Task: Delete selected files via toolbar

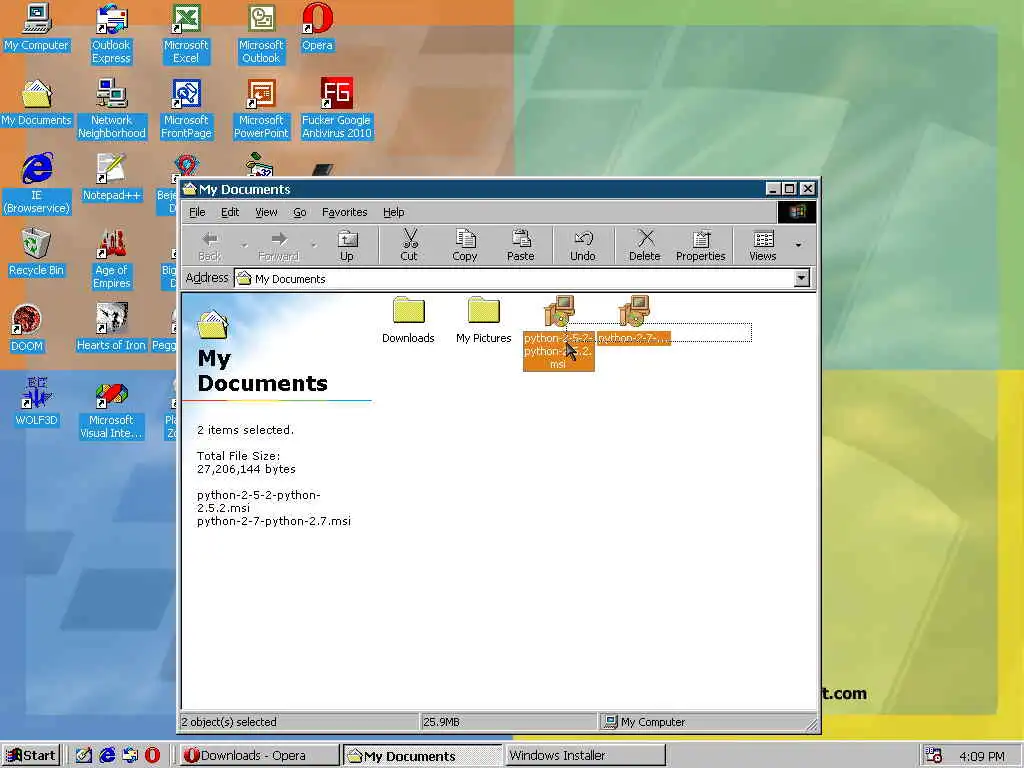Action: click(x=645, y=246)
